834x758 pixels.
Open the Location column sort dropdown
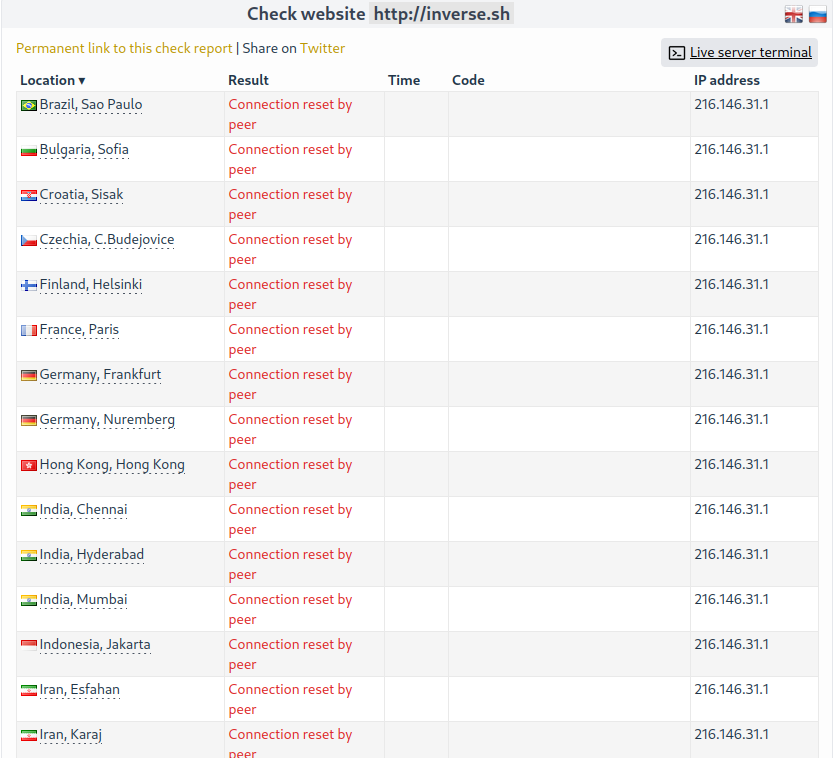pyautogui.click(x=83, y=80)
